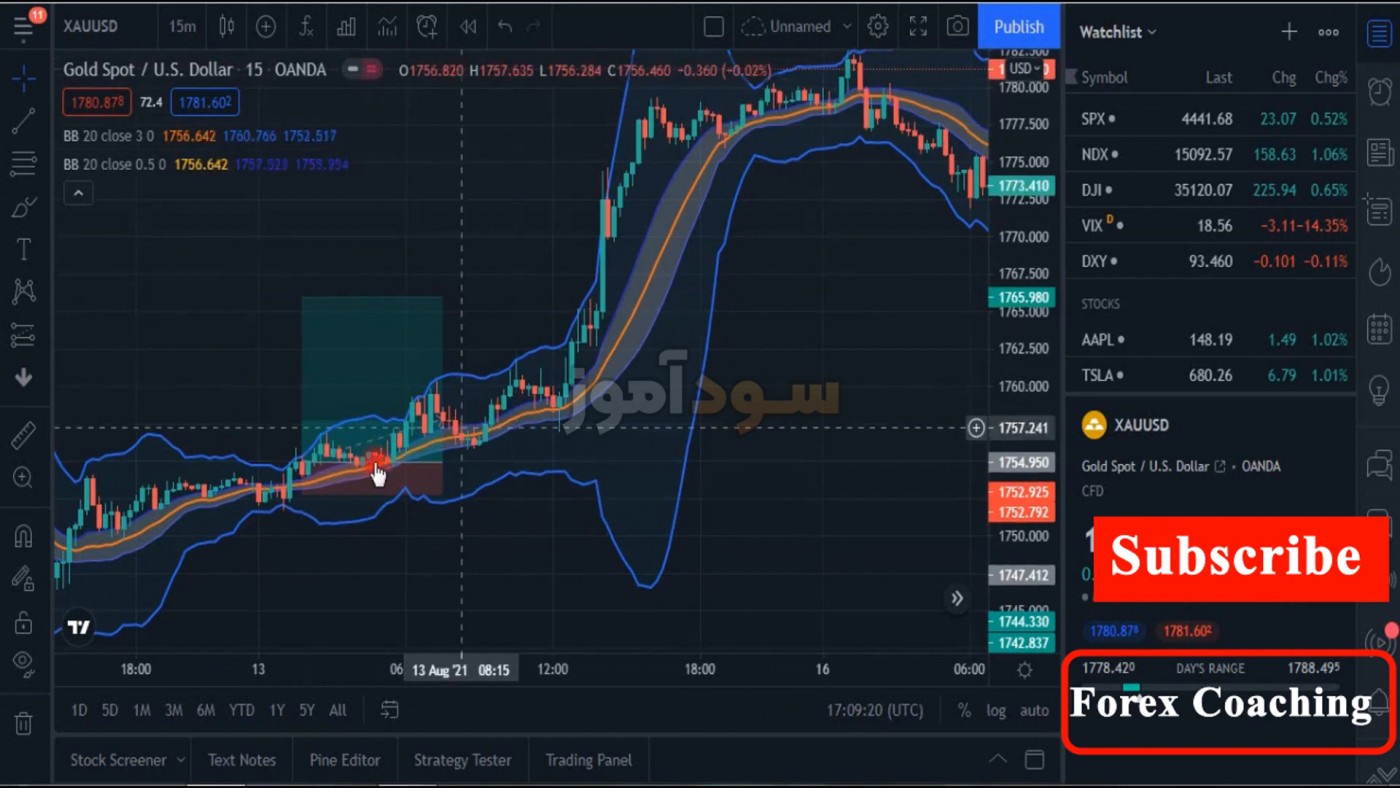
Task: Click the Publish button
Action: coord(1019,27)
